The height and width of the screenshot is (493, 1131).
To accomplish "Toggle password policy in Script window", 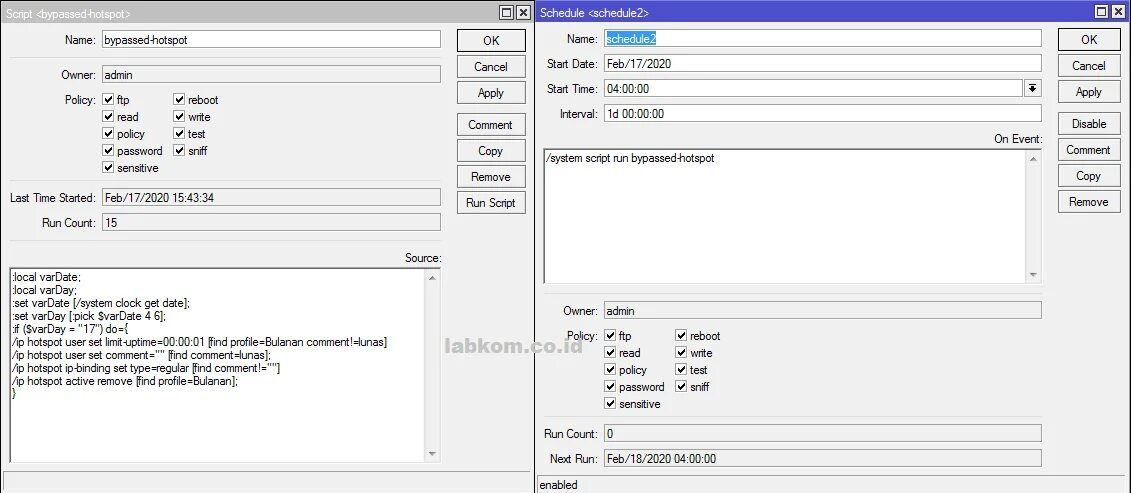I will coord(108,151).
